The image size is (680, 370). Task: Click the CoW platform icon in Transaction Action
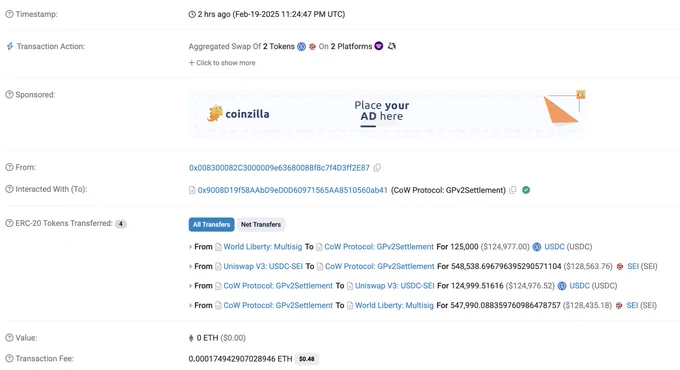(392, 46)
